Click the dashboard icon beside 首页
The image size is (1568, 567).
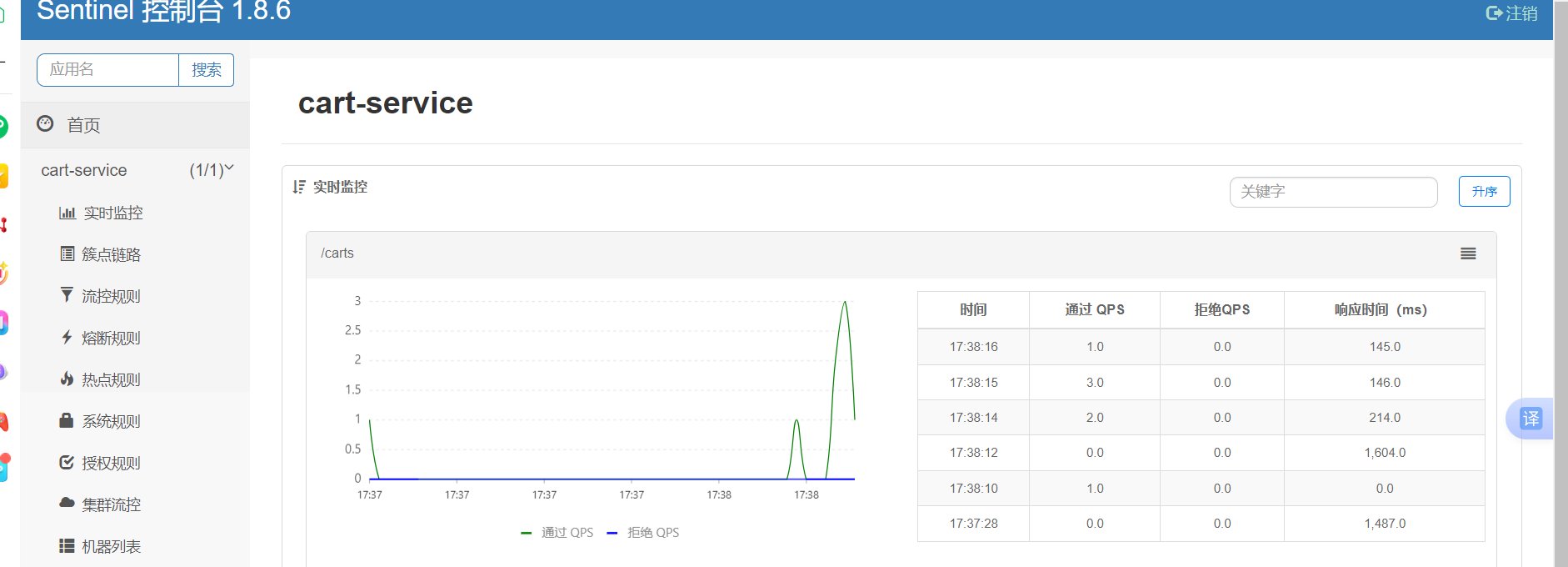[45, 123]
